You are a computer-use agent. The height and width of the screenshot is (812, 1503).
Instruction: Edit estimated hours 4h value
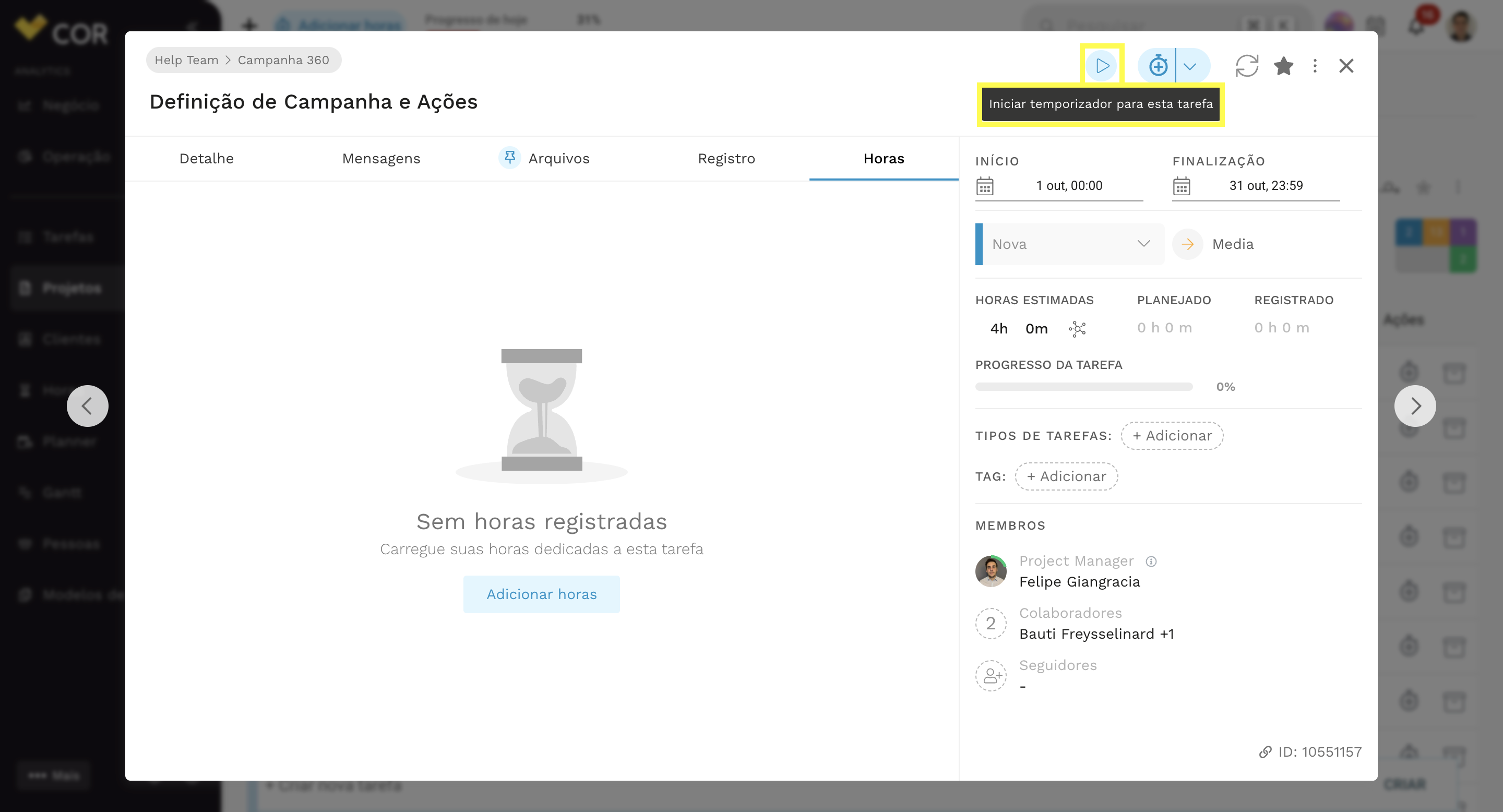[x=999, y=328]
